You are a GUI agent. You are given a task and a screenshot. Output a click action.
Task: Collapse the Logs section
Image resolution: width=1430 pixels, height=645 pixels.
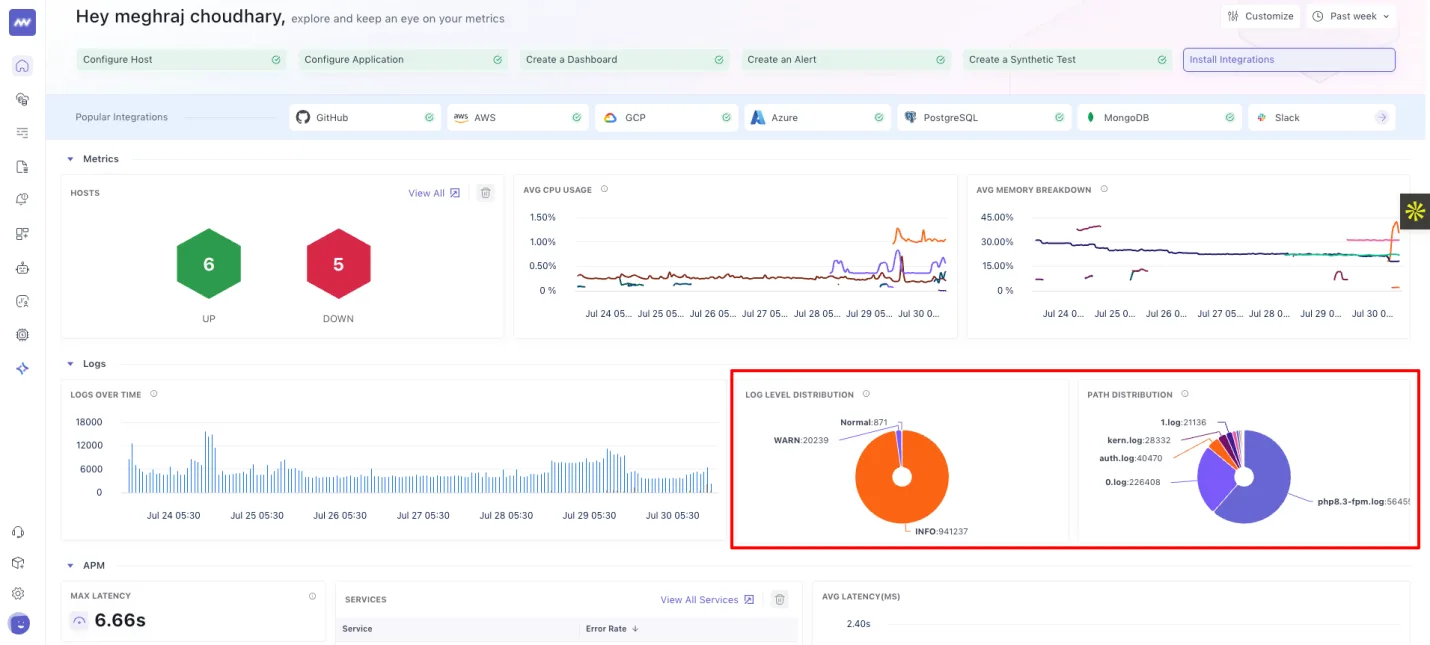coord(70,364)
